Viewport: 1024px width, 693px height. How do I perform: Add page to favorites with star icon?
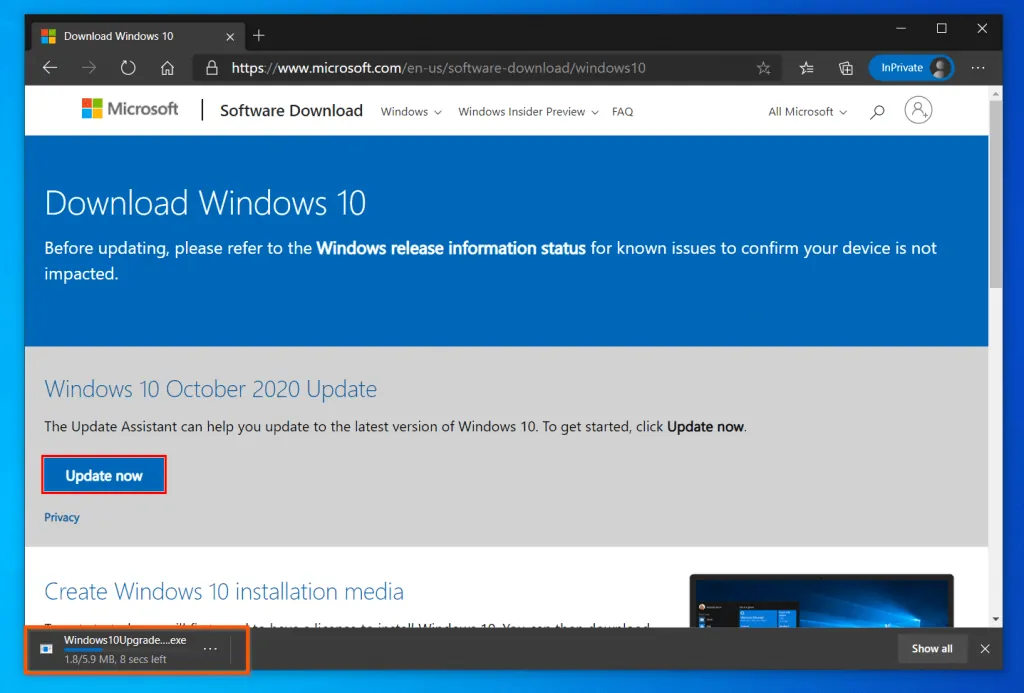(x=763, y=67)
